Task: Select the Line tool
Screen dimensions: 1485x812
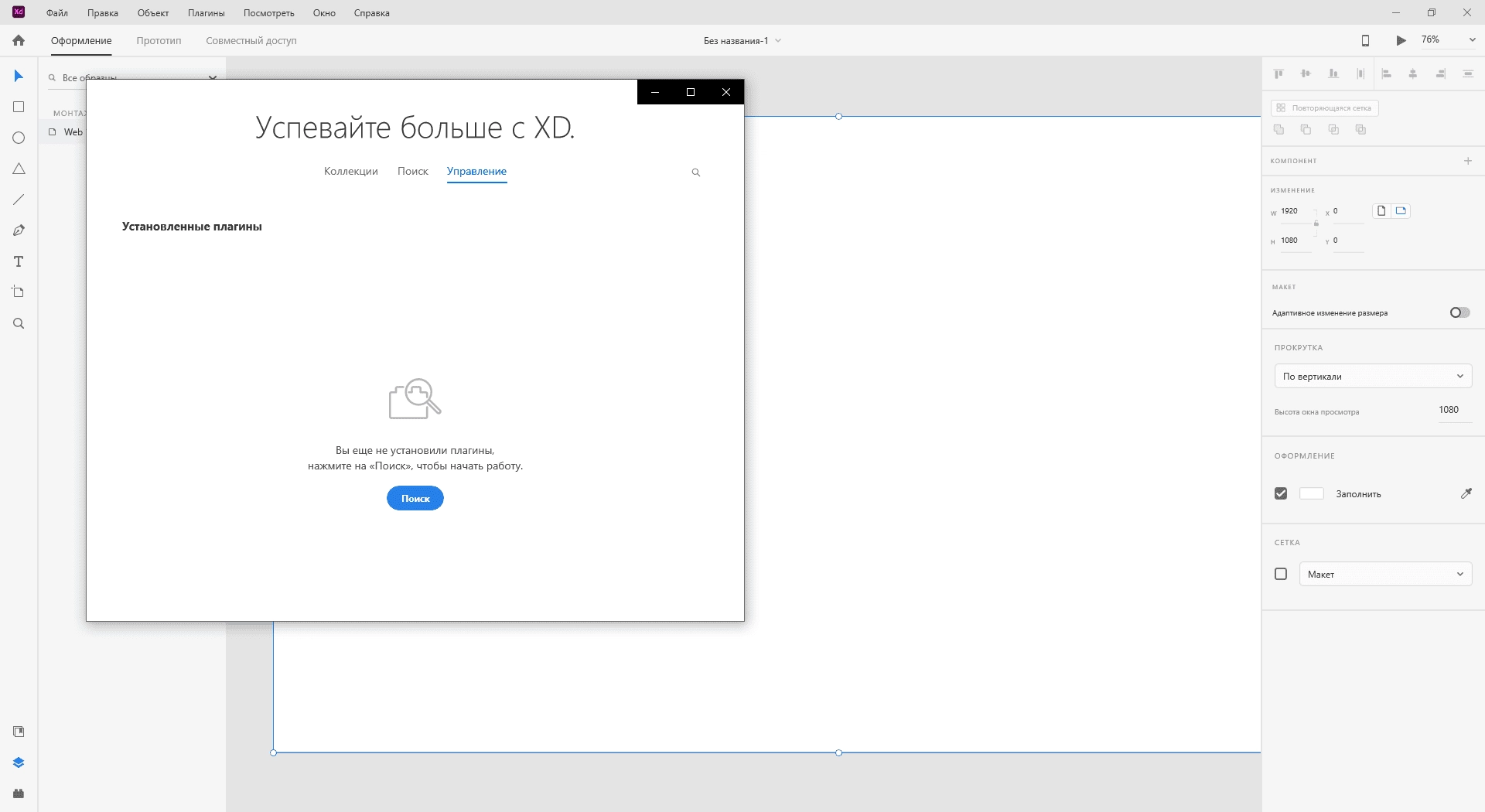Action: [x=19, y=200]
